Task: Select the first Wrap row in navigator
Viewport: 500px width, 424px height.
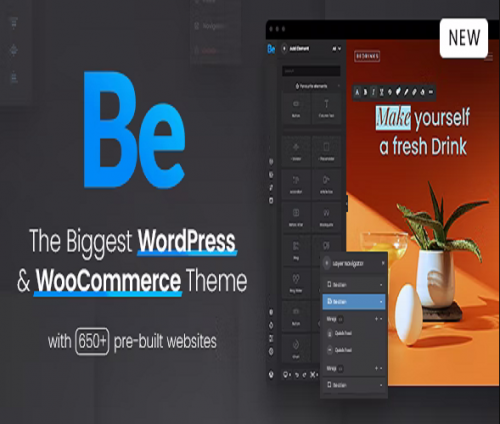Action: tap(354, 319)
